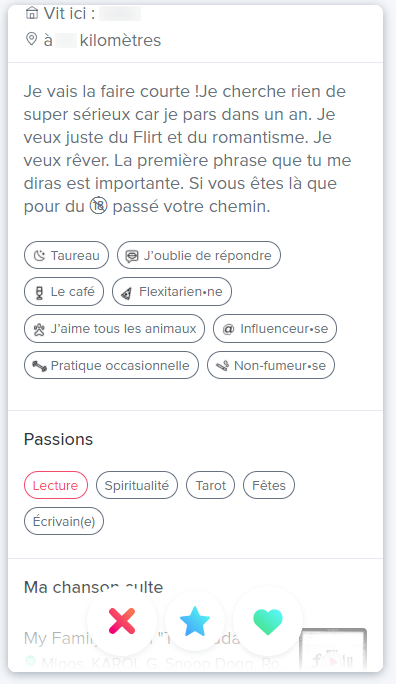Click the location pin icon beside kilomètres

click(x=31, y=40)
